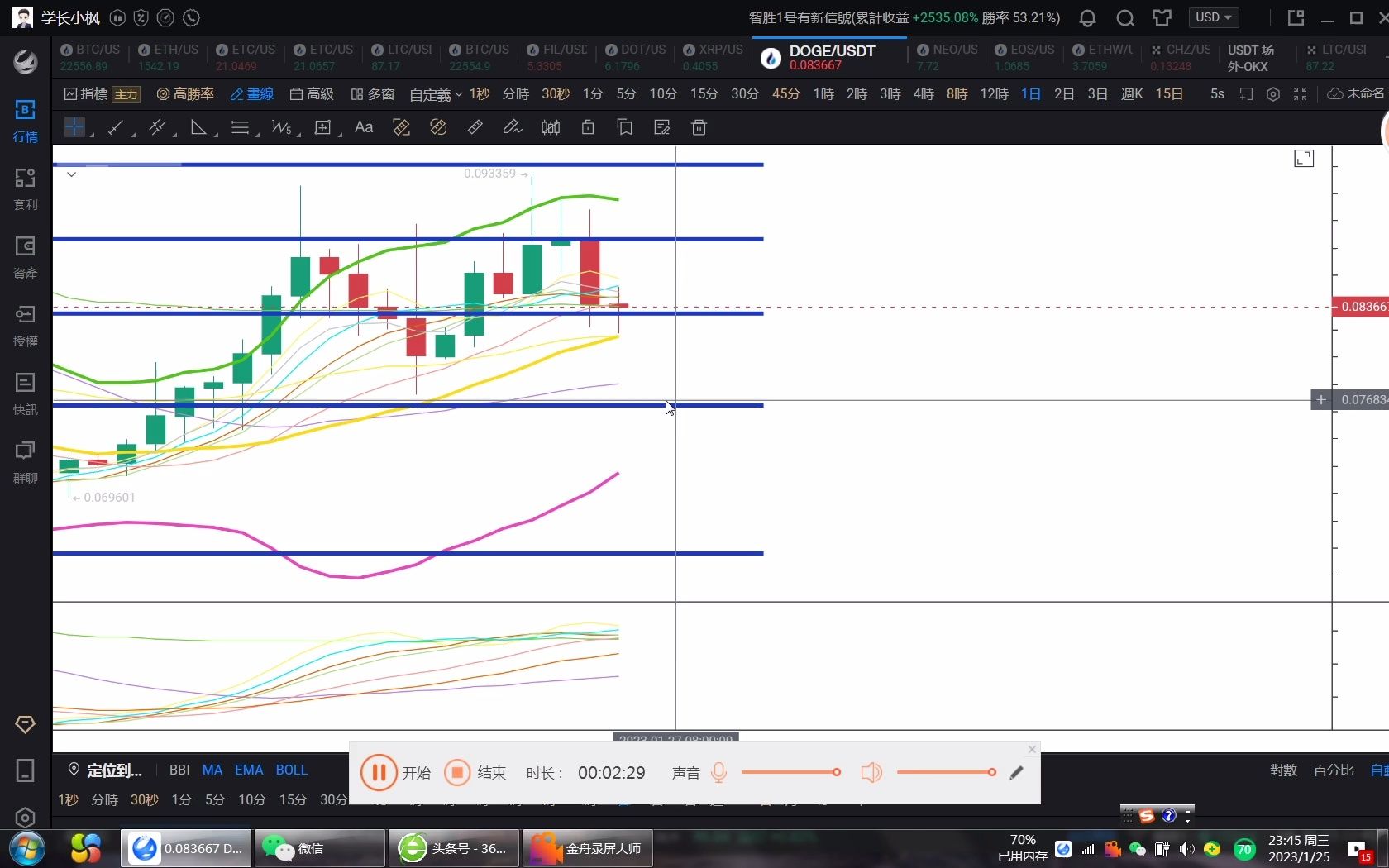Select the 1日 timeframe
Viewport: 1389px width, 868px height.
tap(1031, 94)
